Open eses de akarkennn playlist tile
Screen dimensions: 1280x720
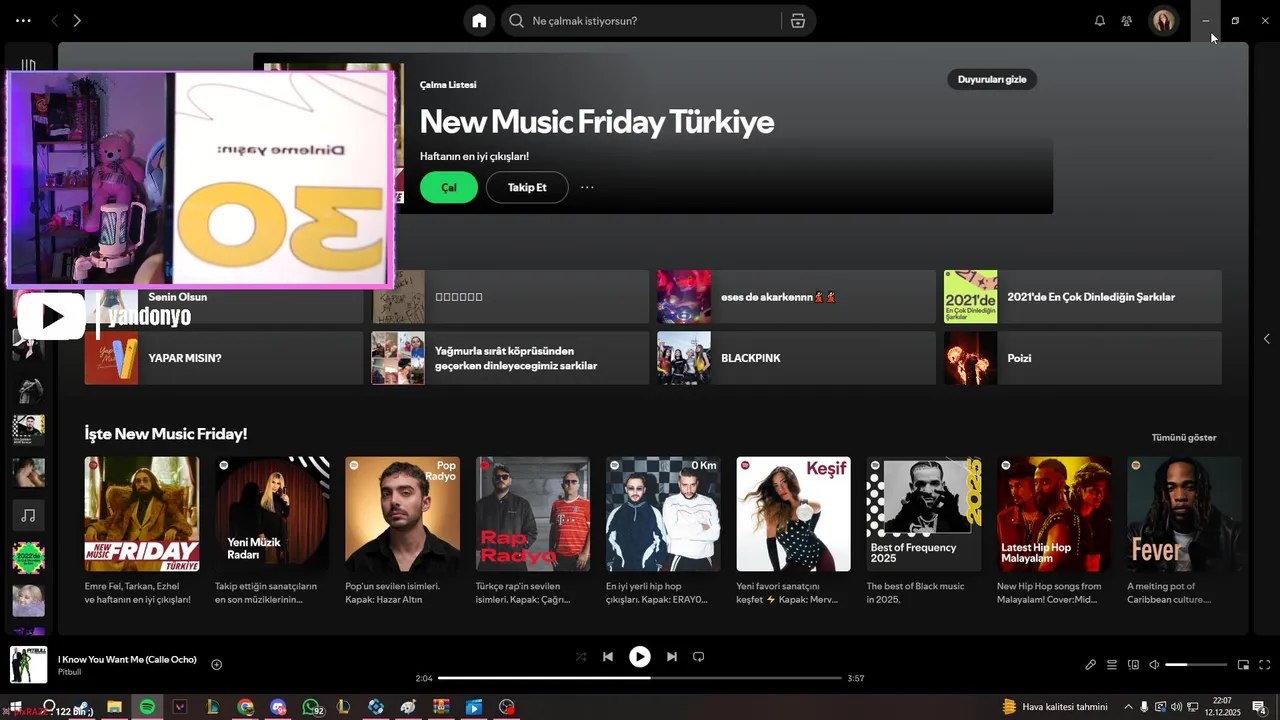point(796,297)
